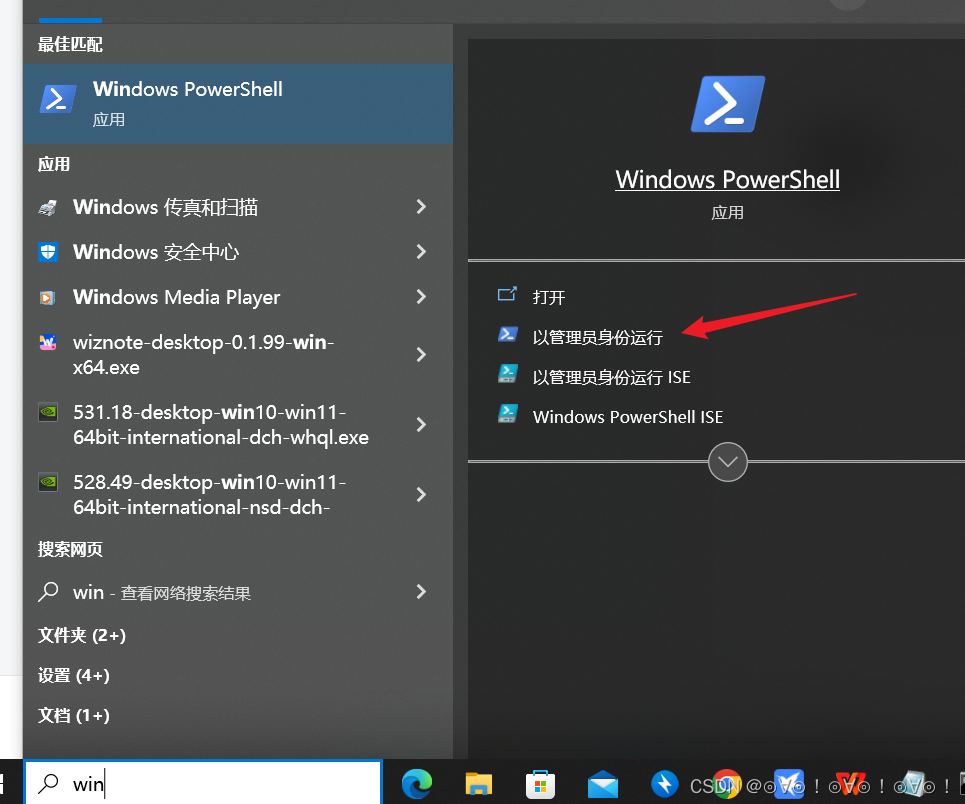
Task: Open Microsoft Store from the taskbar
Action: coord(540,784)
